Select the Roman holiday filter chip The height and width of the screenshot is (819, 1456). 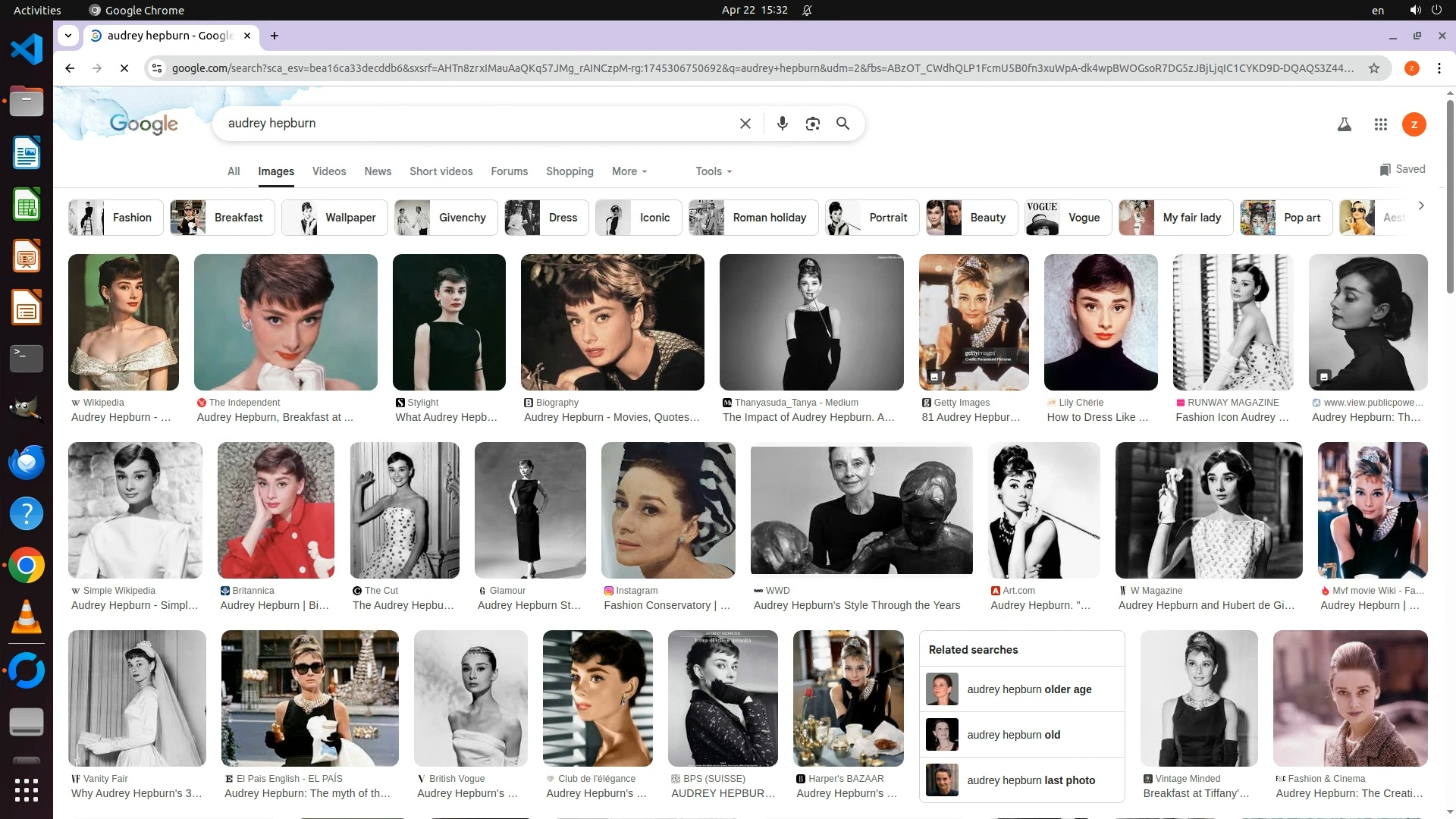click(753, 218)
